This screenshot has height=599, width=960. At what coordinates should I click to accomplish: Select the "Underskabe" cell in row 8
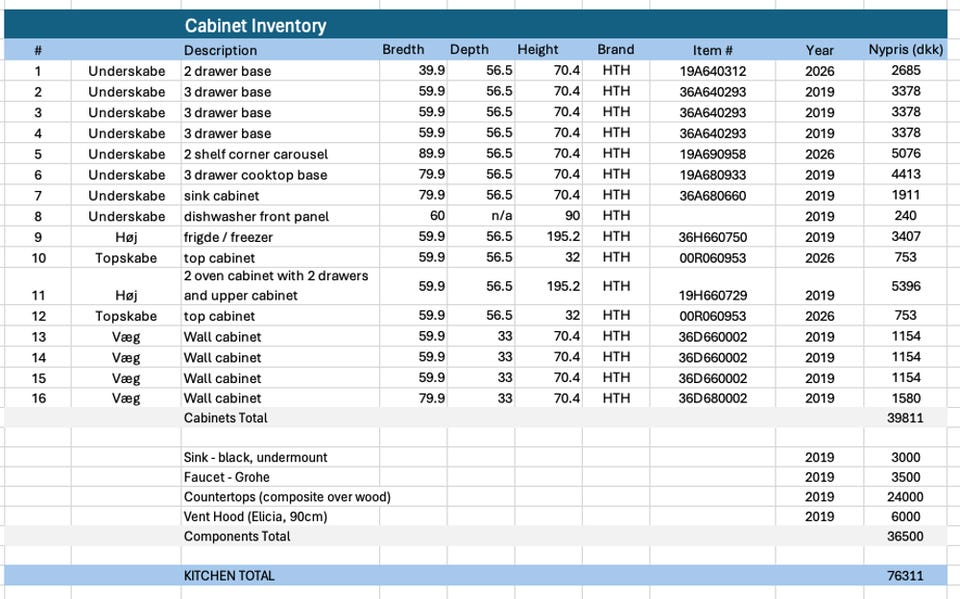127,217
